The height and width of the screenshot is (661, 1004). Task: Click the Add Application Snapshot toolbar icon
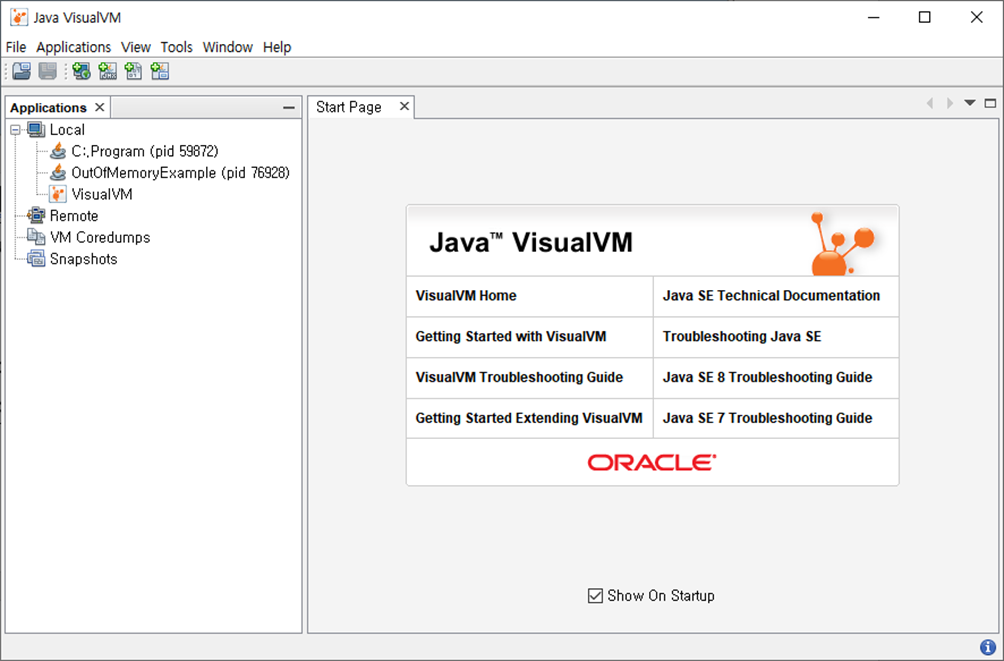pos(159,71)
